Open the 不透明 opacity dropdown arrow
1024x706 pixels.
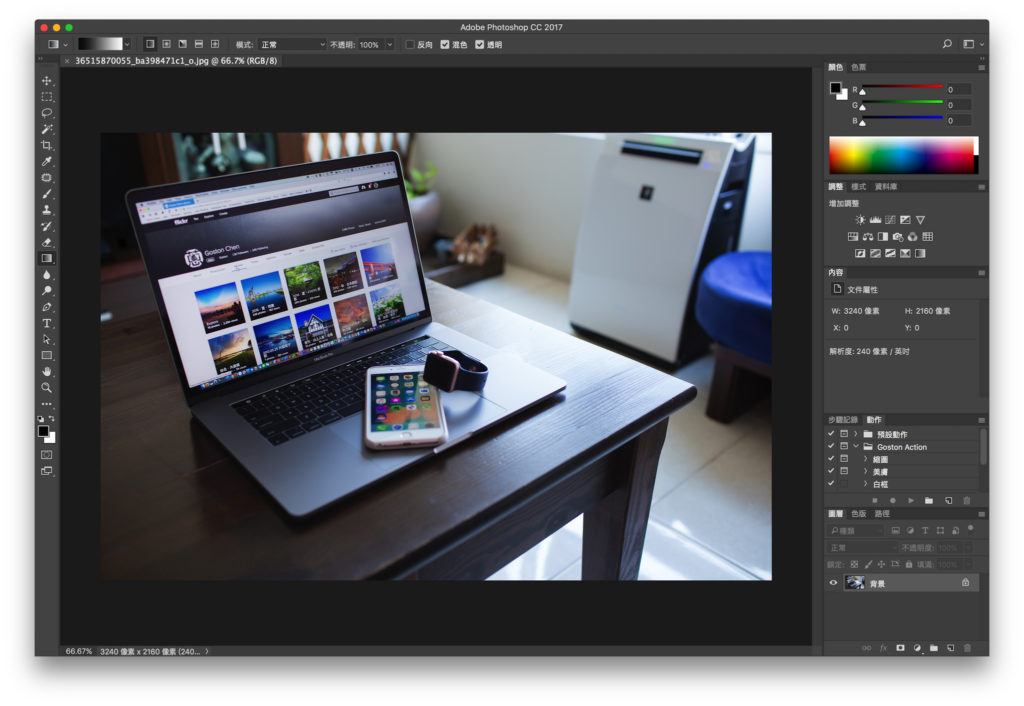tap(389, 44)
